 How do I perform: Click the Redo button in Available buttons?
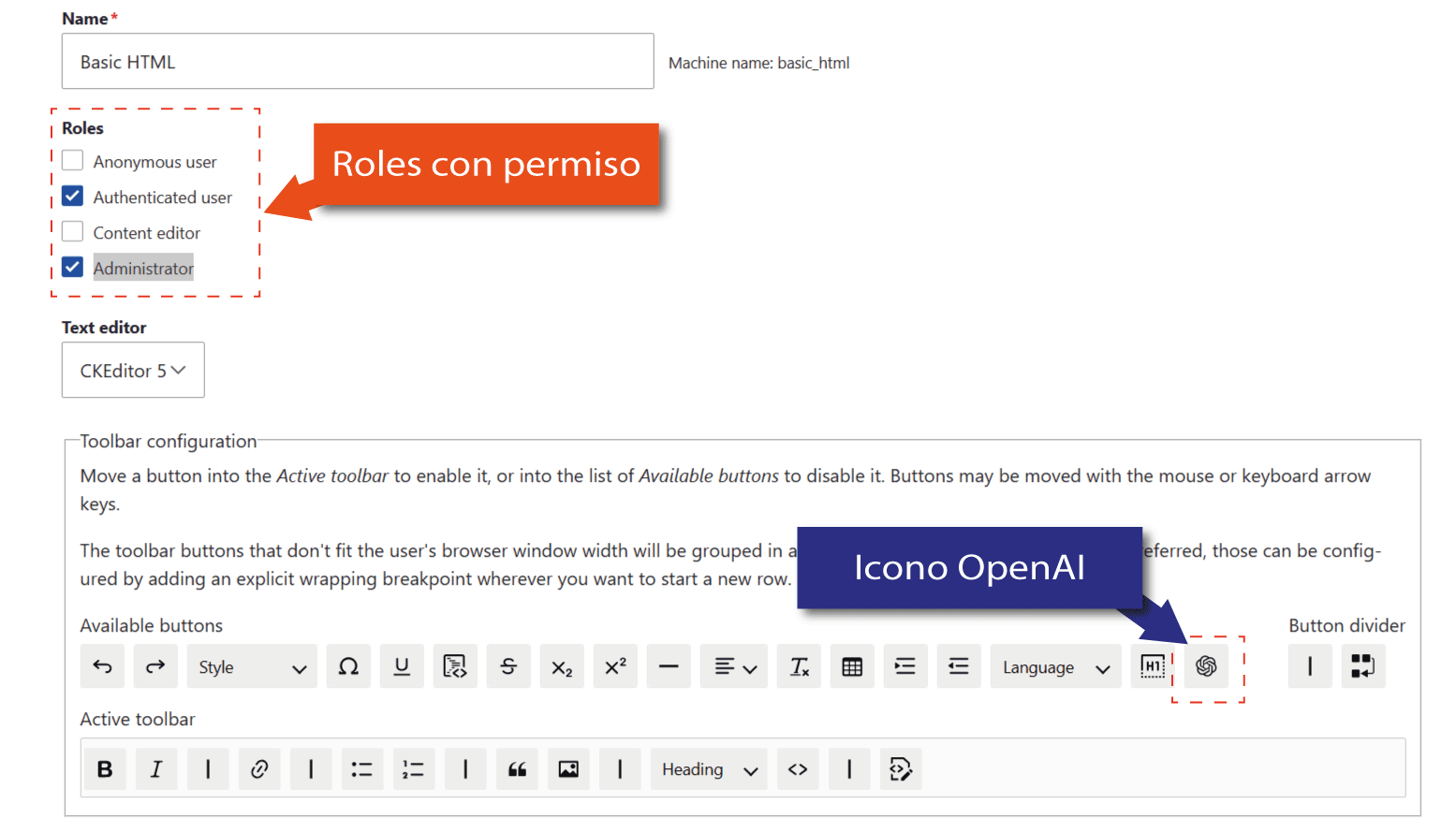coord(155,666)
